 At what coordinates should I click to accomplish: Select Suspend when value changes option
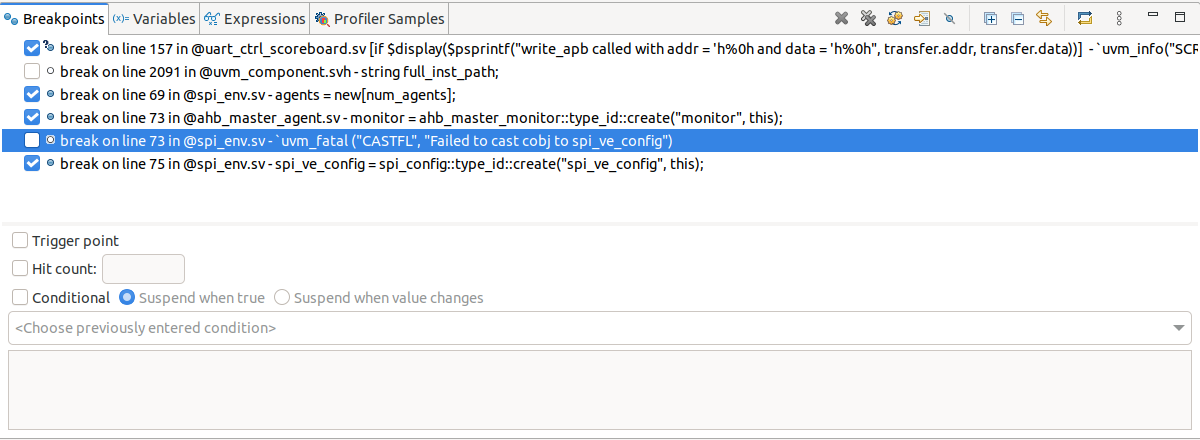pos(282,297)
